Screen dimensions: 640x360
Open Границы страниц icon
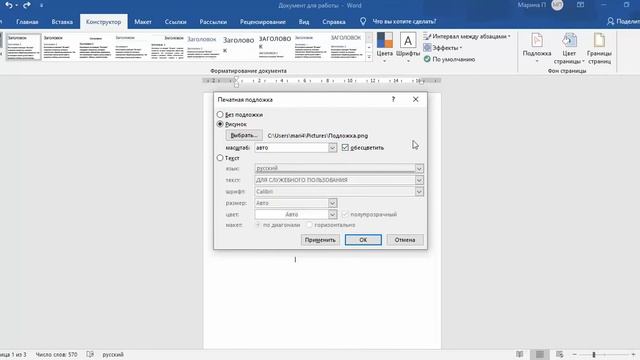click(x=599, y=41)
